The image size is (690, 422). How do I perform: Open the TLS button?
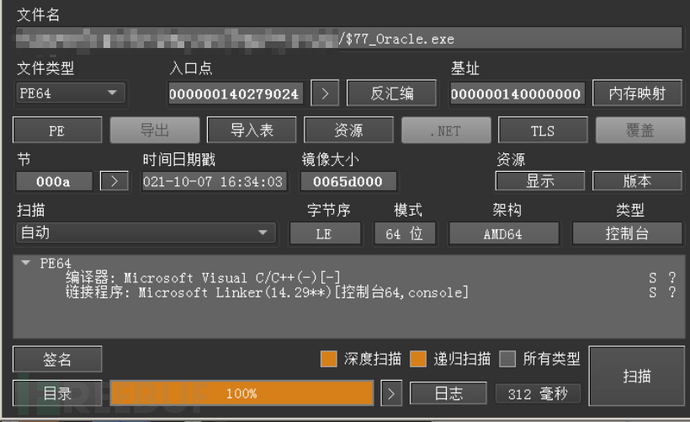point(543,130)
